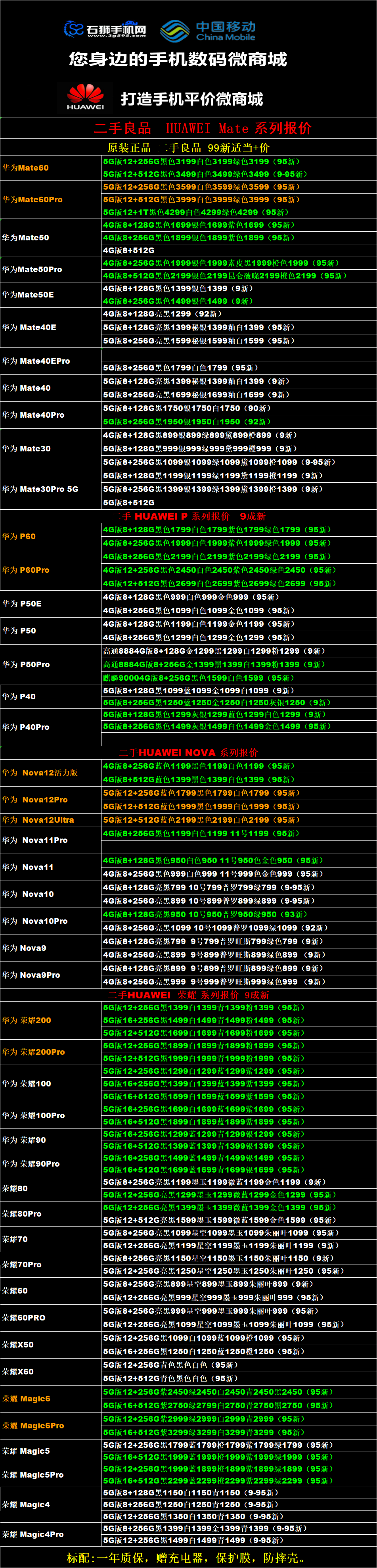Select the 华为 P40Pro model cell

point(50,727)
